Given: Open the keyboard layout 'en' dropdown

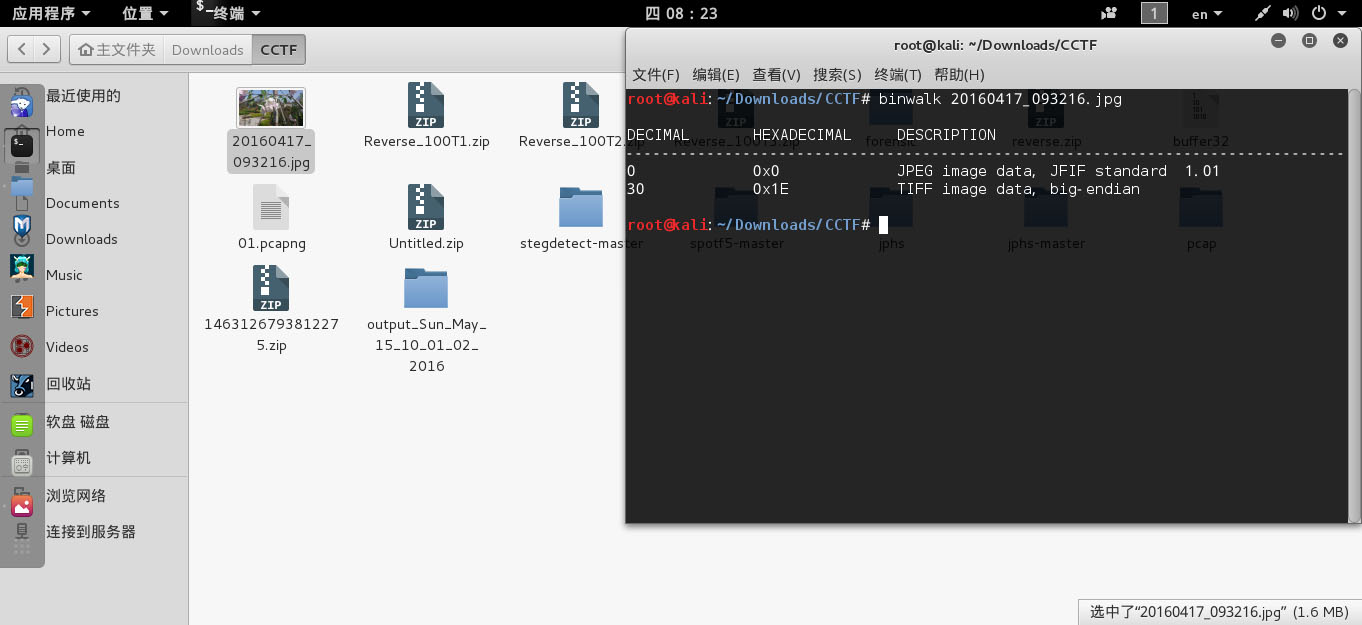Looking at the screenshot, I should click(x=1206, y=13).
